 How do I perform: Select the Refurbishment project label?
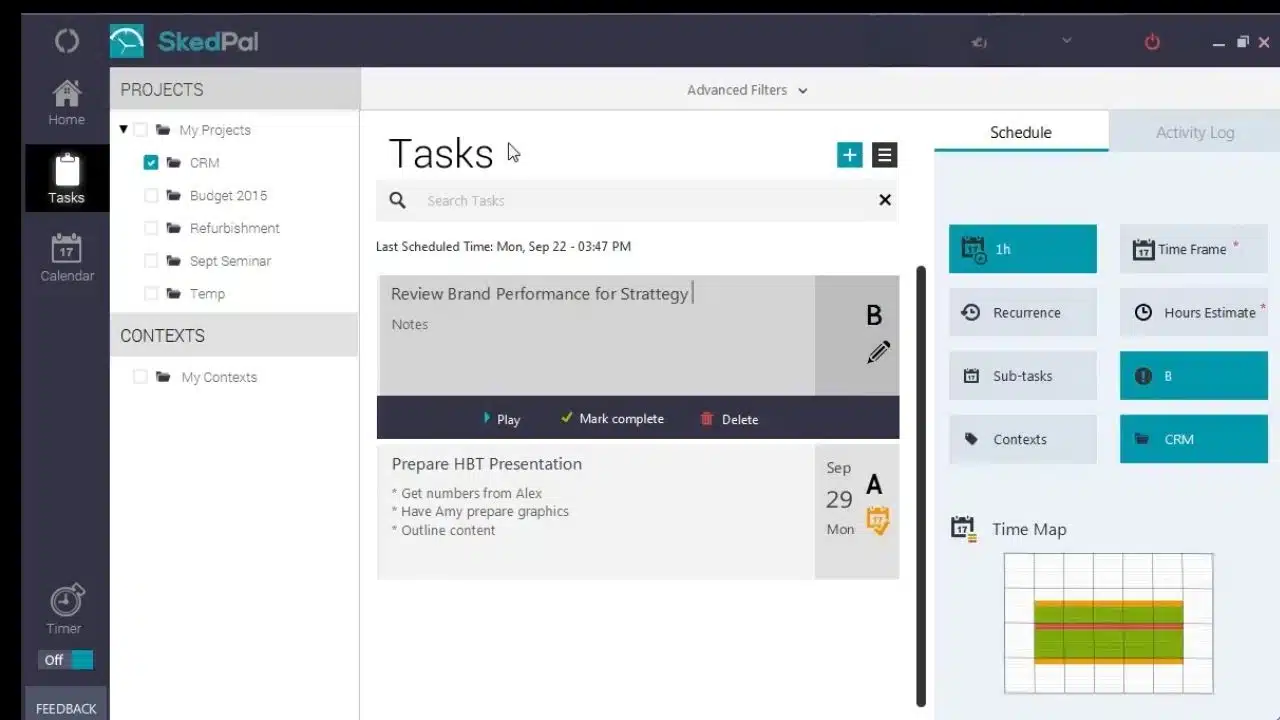pyautogui.click(x=235, y=228)
